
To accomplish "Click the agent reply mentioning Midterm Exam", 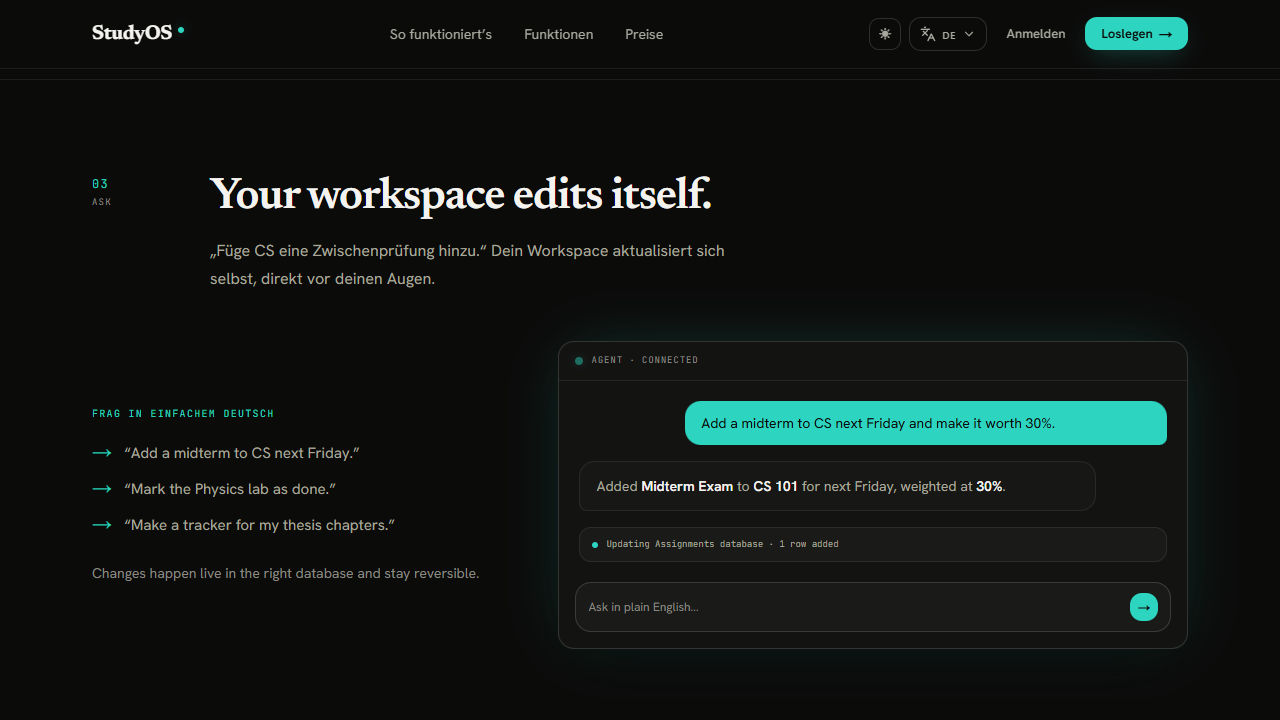I will click(837, 486).
